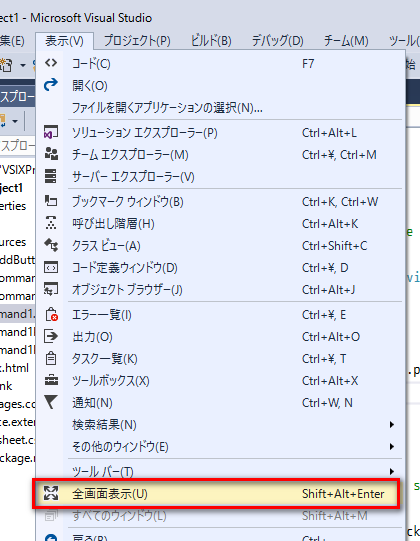Select オブジェクト ブラウザー(J) entry
Viewport: 420px width, 541px height.
pos(221,290)
